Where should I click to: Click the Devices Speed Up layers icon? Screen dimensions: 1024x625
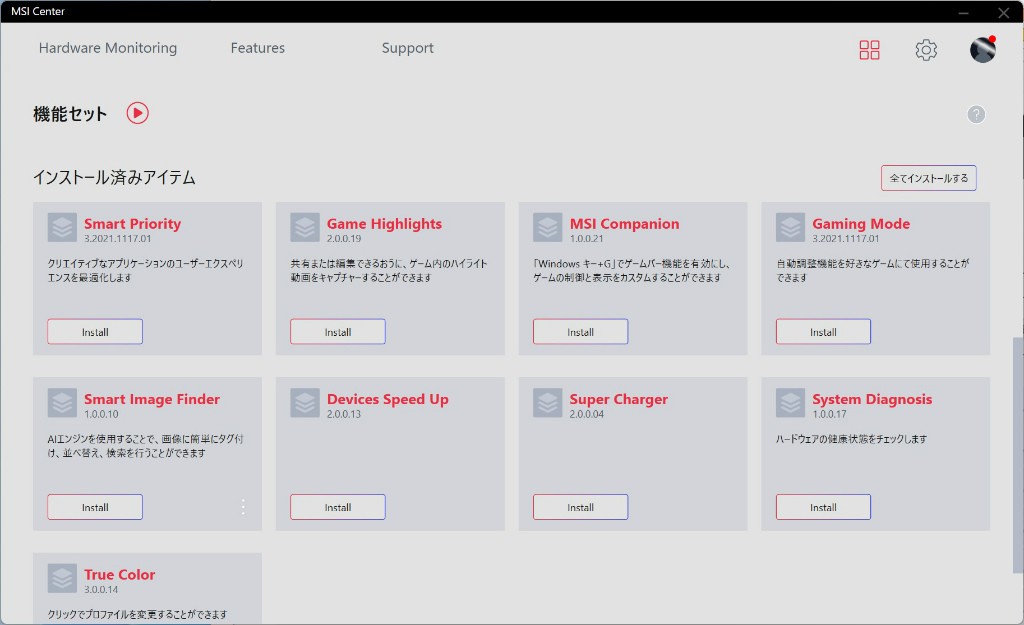coord(305,403)
